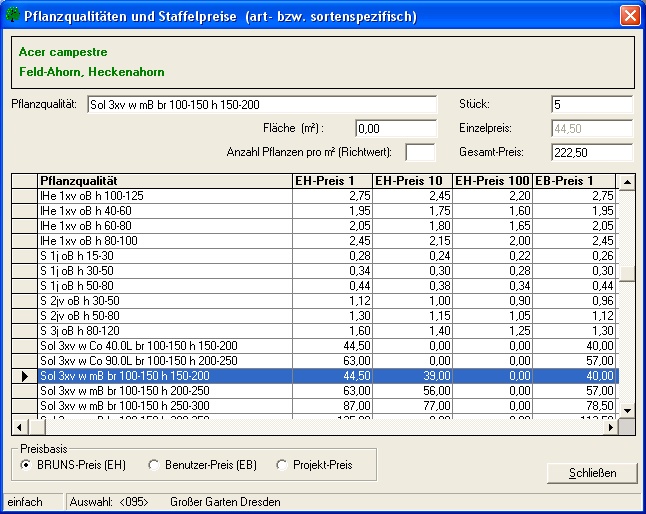Image resolution: width=646 pixels, height=514 pixels.
Task: Click the table's scroll left arrow
Action: tap(19, 428)
